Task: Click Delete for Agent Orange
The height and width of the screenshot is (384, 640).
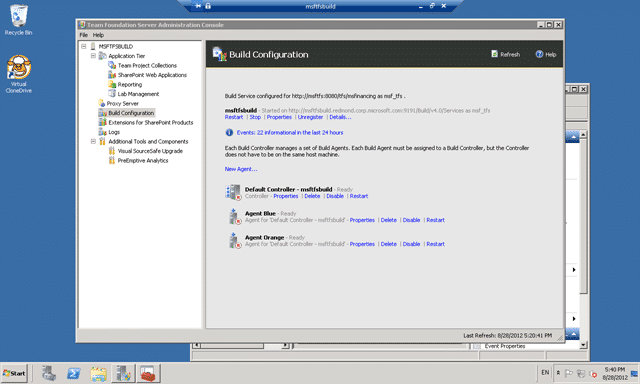Action: click(389, 244)
